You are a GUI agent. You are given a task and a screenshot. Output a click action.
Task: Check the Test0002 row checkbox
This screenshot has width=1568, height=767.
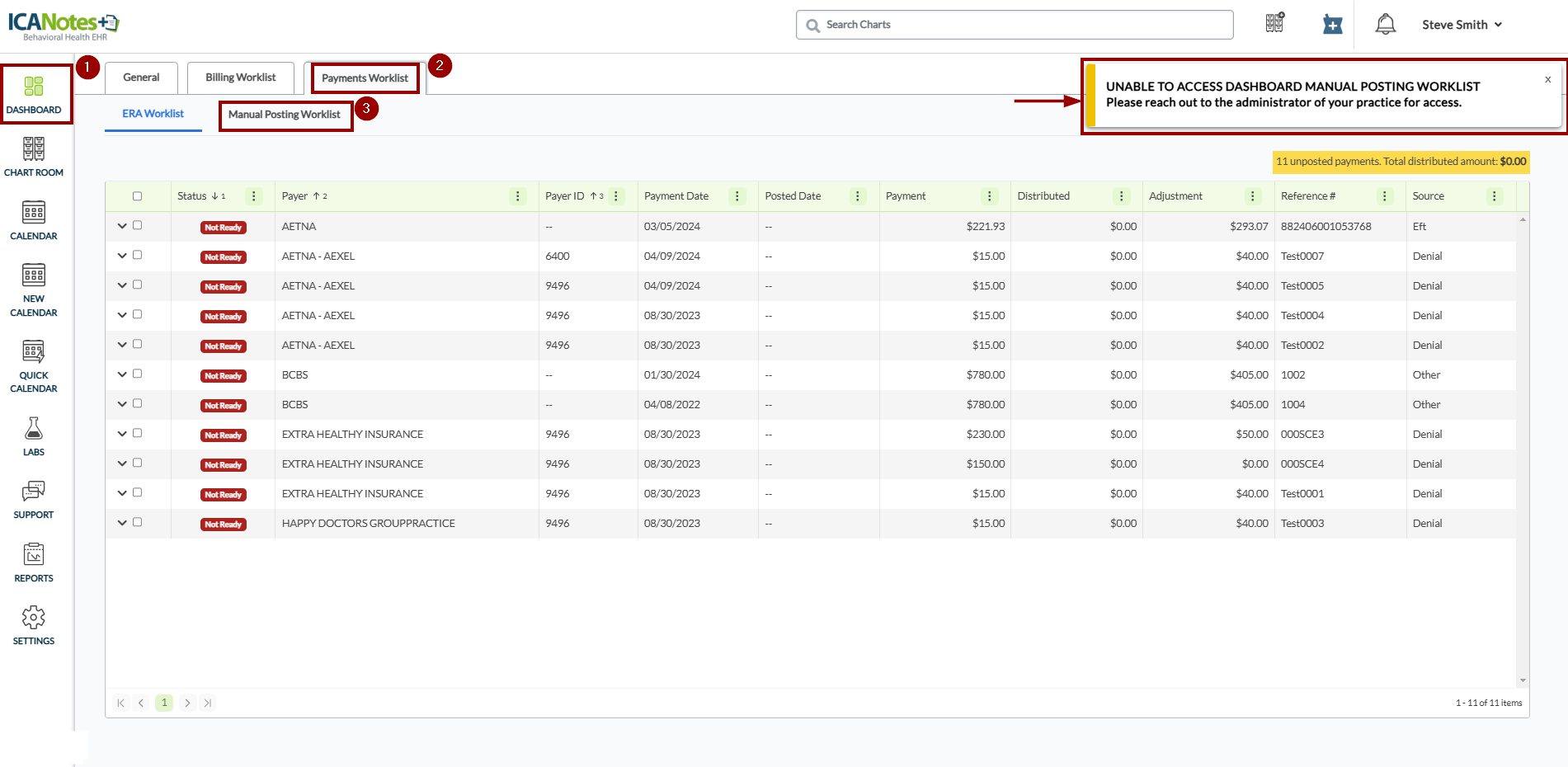click(137, 344)
